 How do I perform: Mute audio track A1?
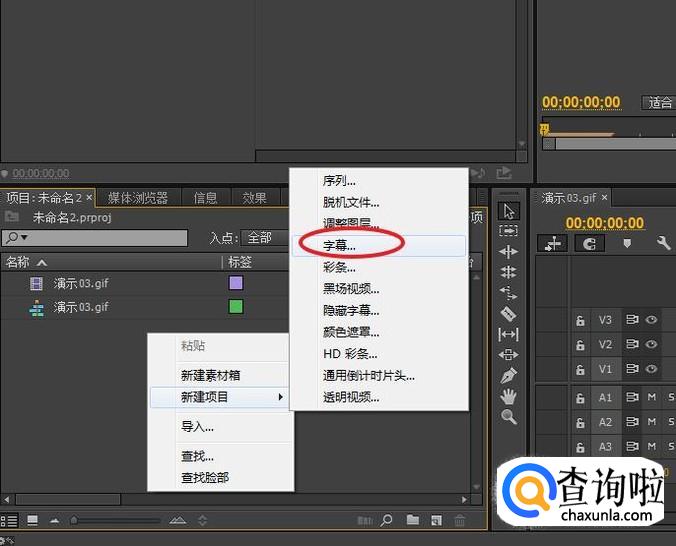[x=651, y=397]
